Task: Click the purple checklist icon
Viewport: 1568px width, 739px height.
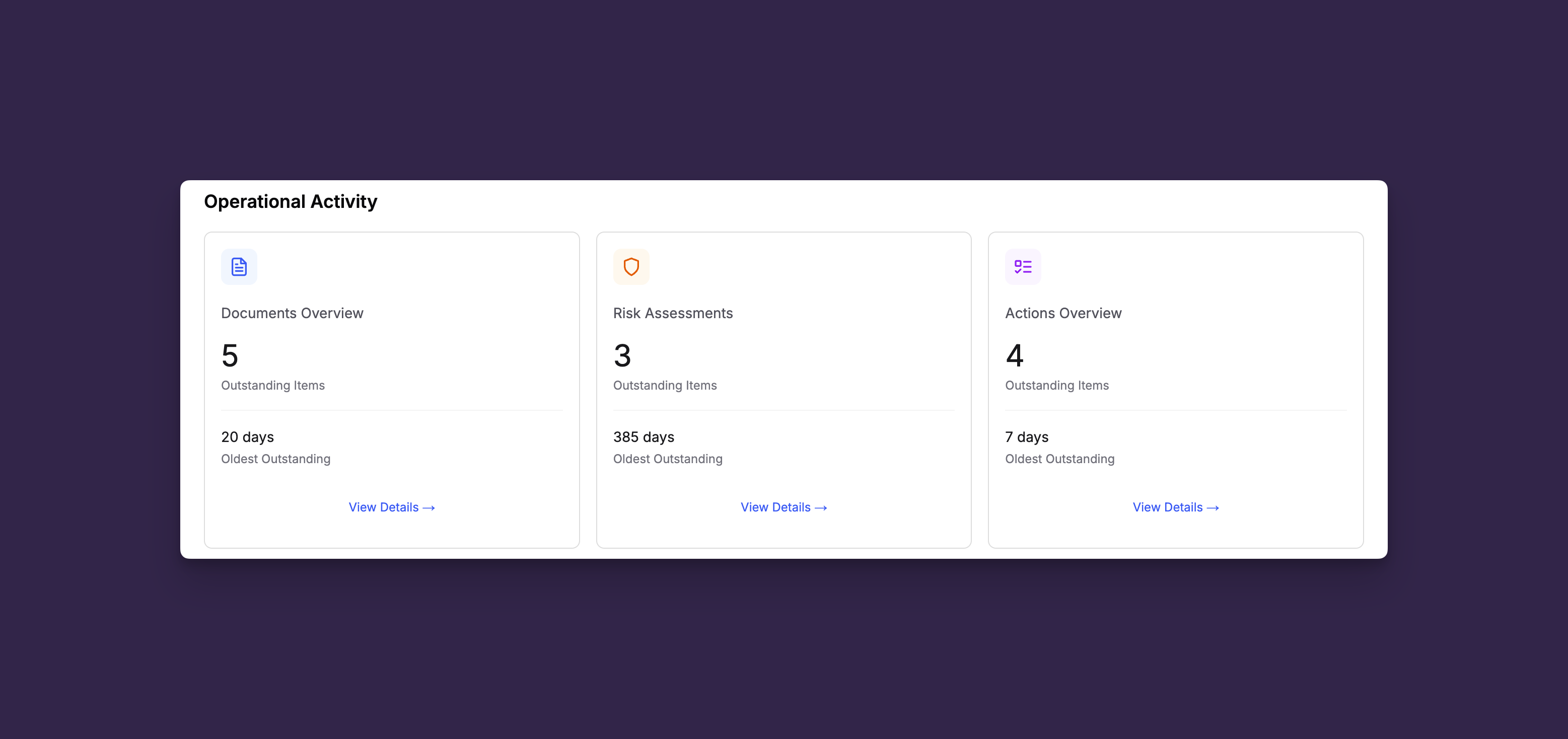Action: [x=1023, y=267]
